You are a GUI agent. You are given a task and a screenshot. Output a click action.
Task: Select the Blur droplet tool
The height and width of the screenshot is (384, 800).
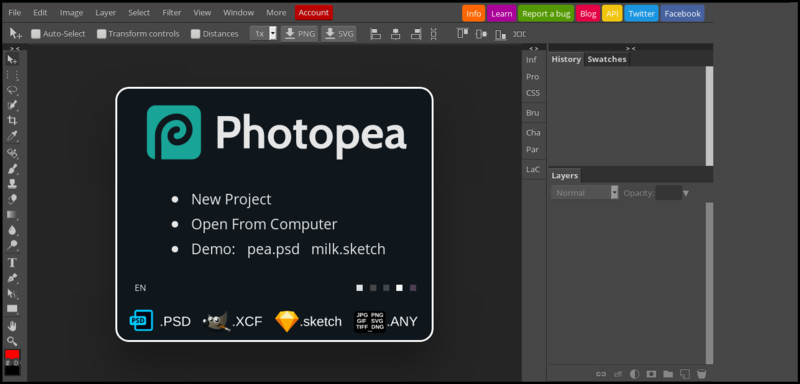(12, 230)
